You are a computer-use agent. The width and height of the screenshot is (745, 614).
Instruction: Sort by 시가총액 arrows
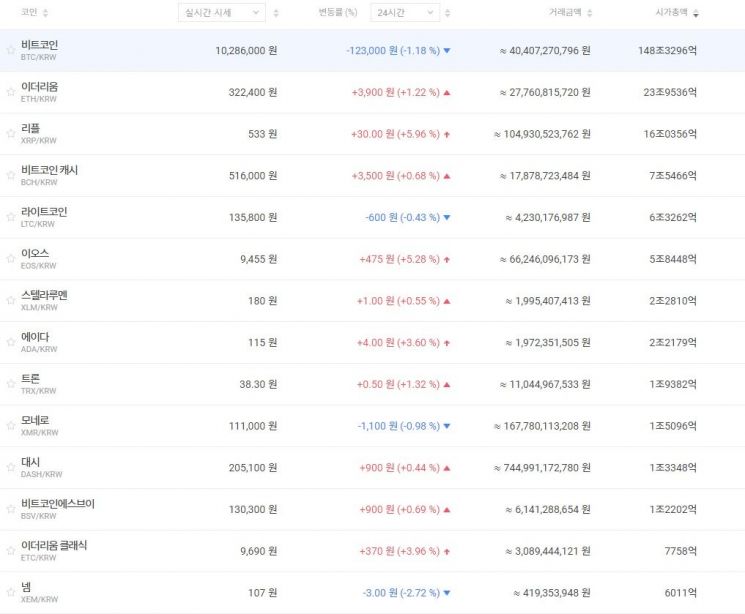tap(696, 13)
